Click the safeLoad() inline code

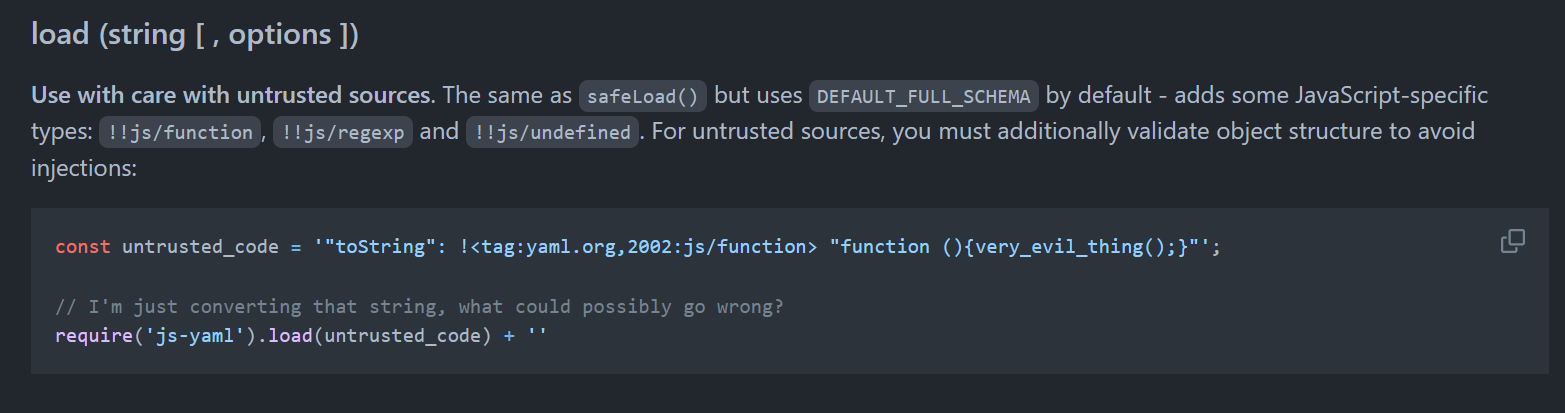(x=644, y=96)
